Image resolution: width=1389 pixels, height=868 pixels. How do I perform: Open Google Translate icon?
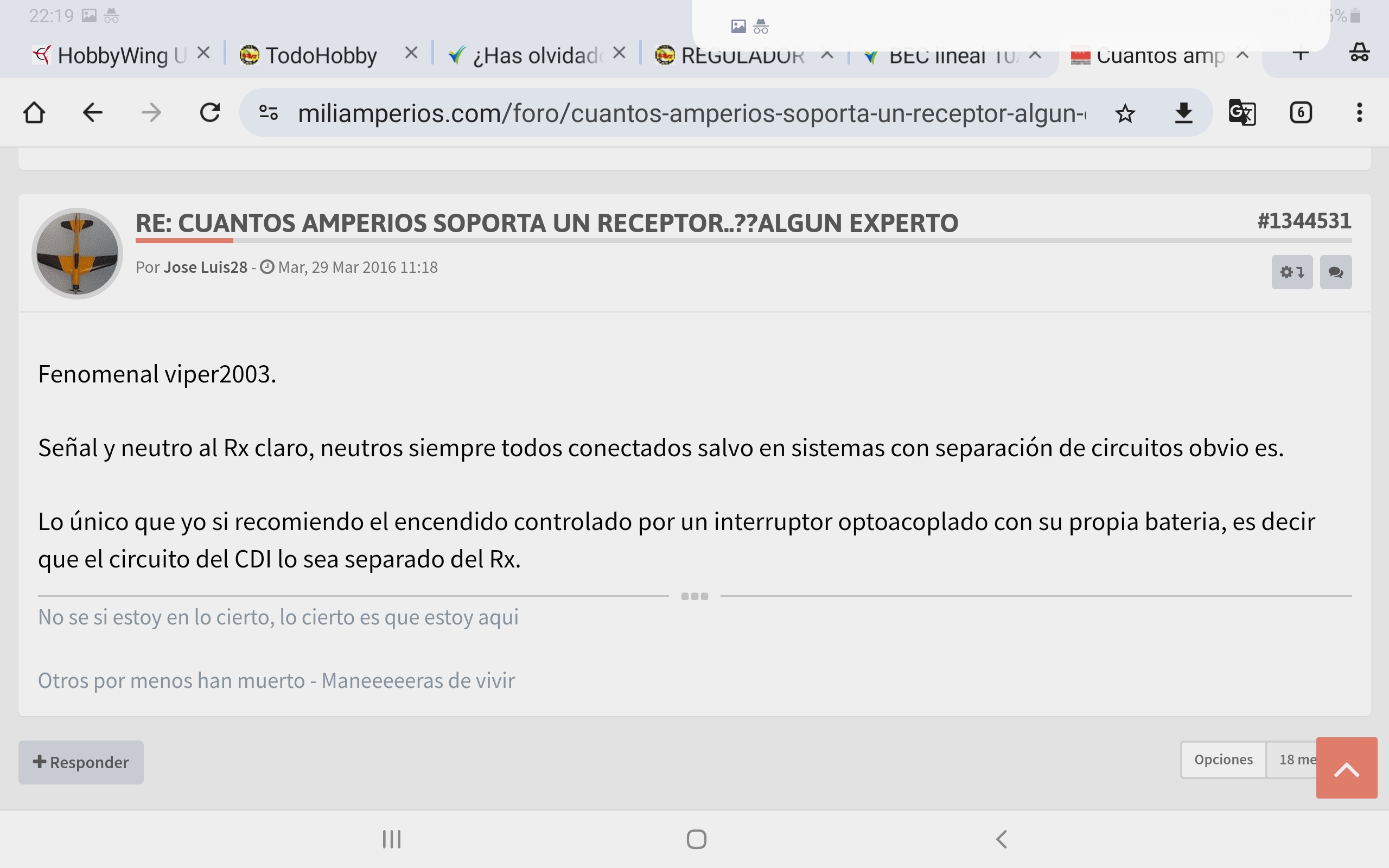[1242, 112]
